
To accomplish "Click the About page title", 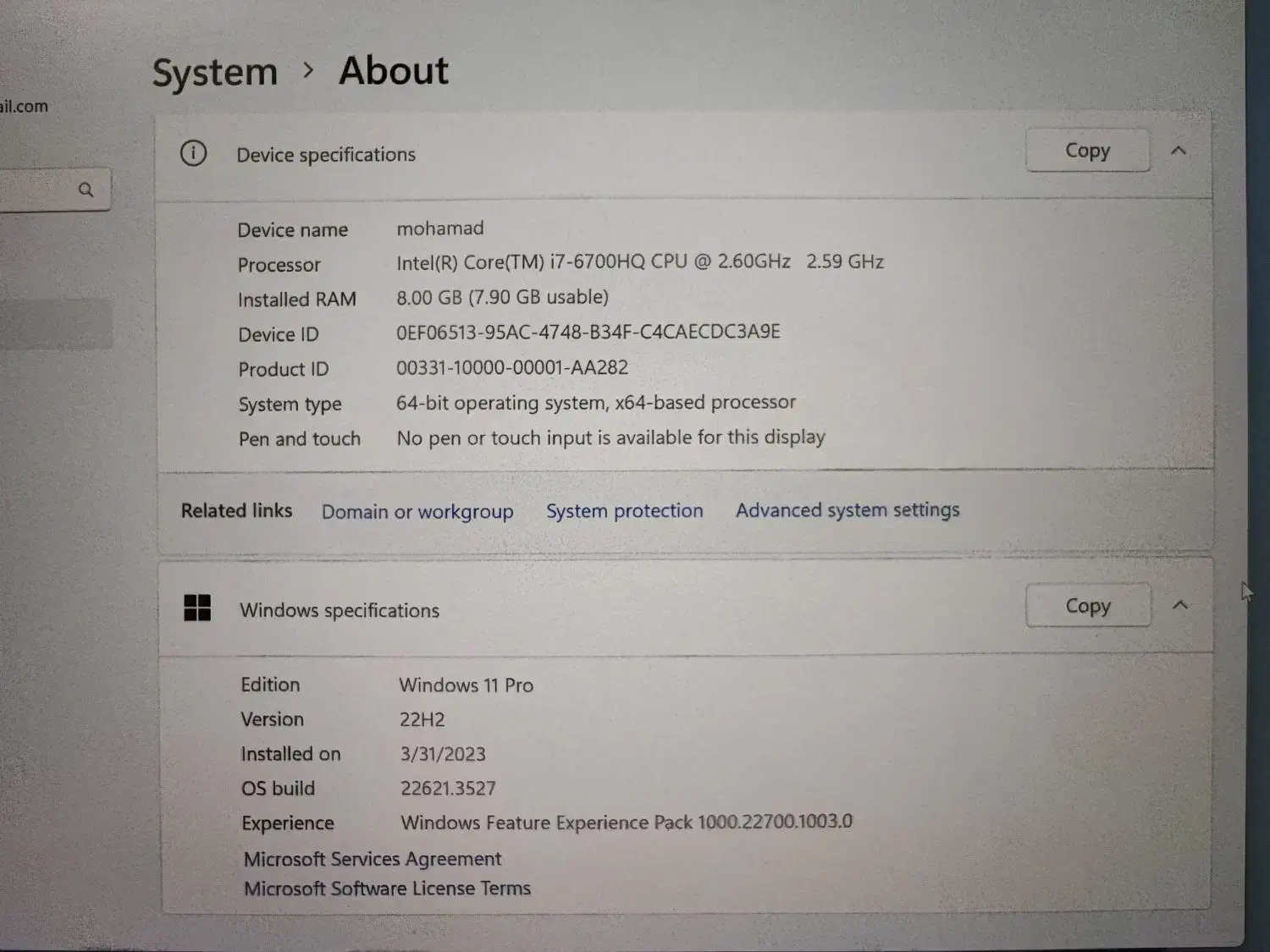I will click(394, 70).
